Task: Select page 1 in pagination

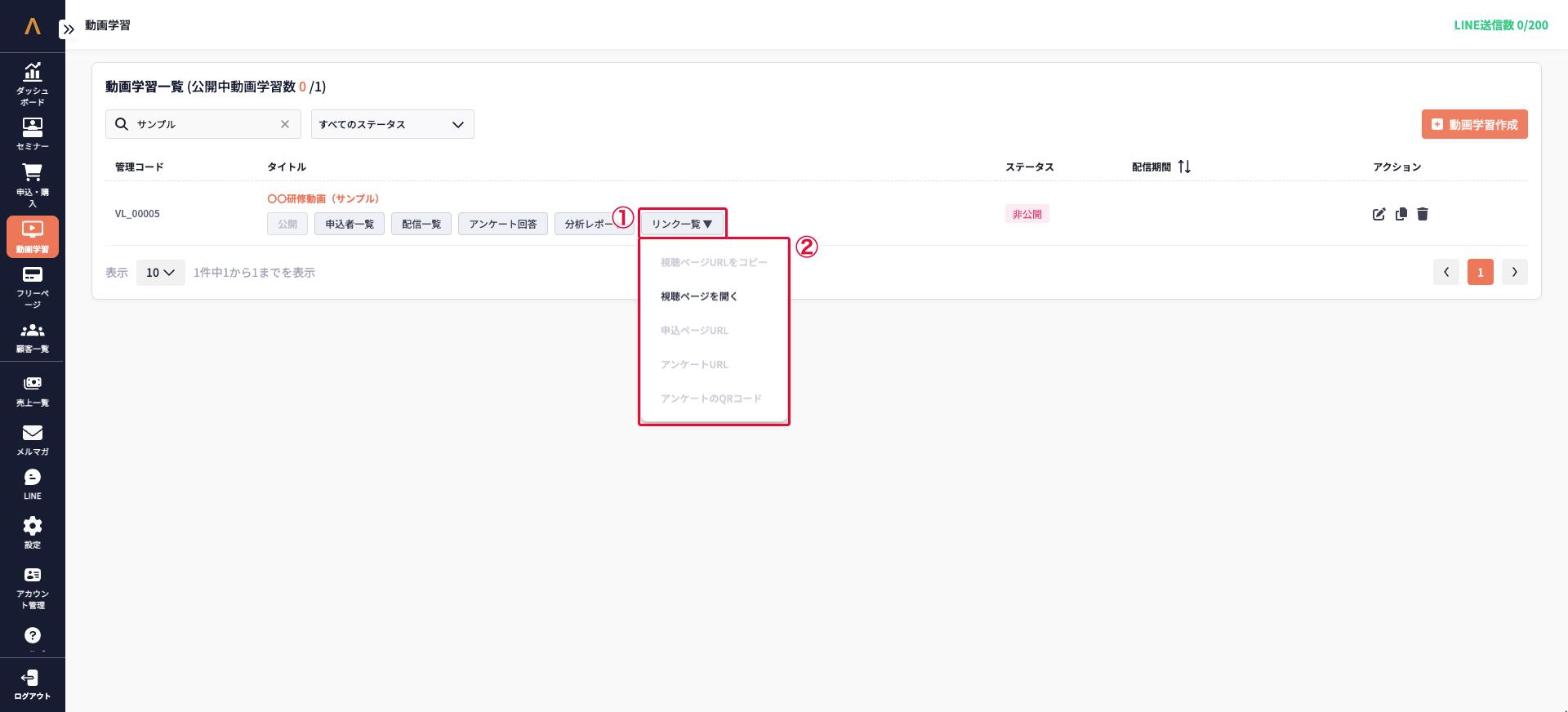Action: coord(1480,272)
